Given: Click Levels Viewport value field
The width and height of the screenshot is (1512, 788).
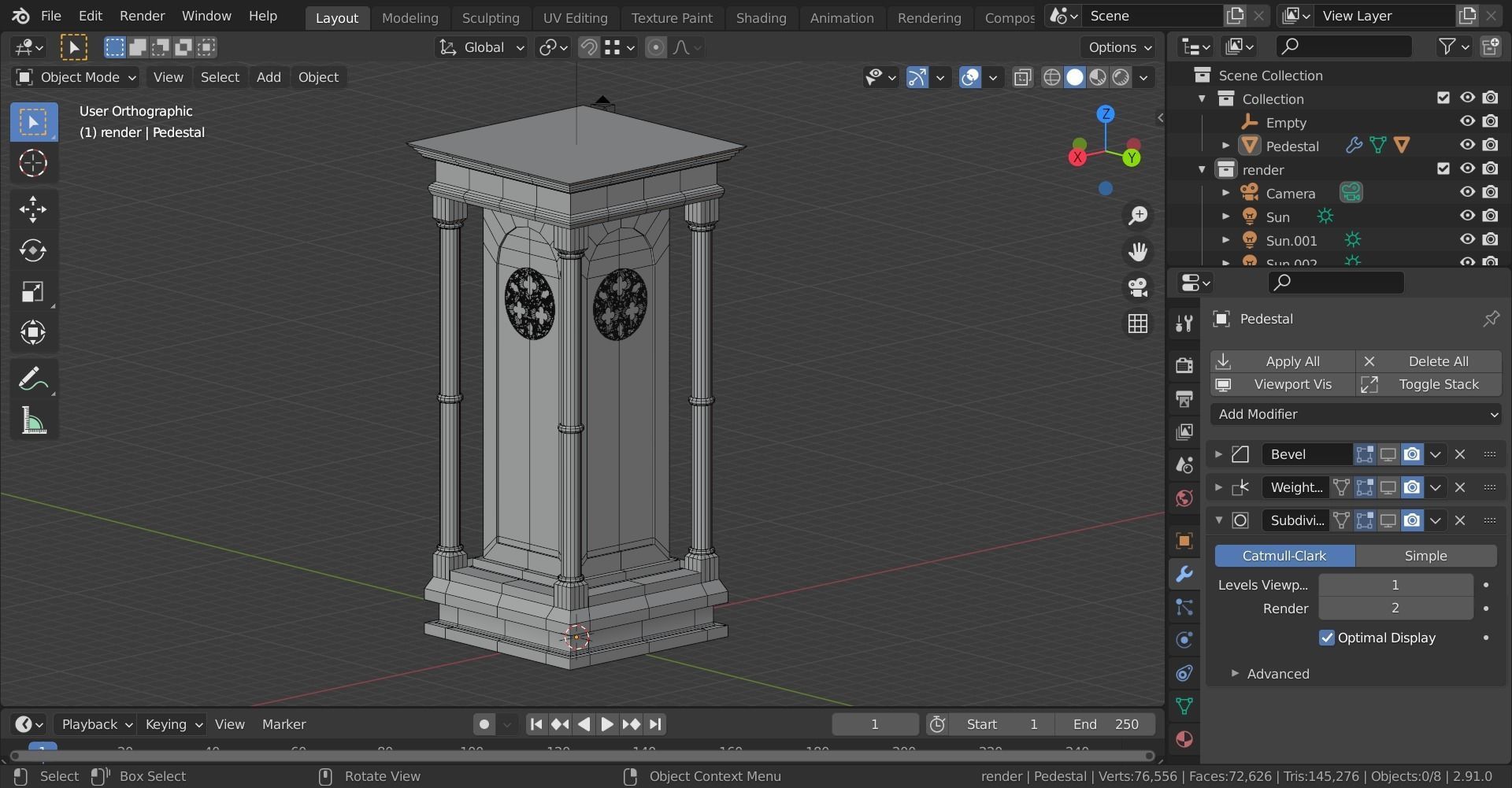Looking at the screenshot, I should point(1395,585).
